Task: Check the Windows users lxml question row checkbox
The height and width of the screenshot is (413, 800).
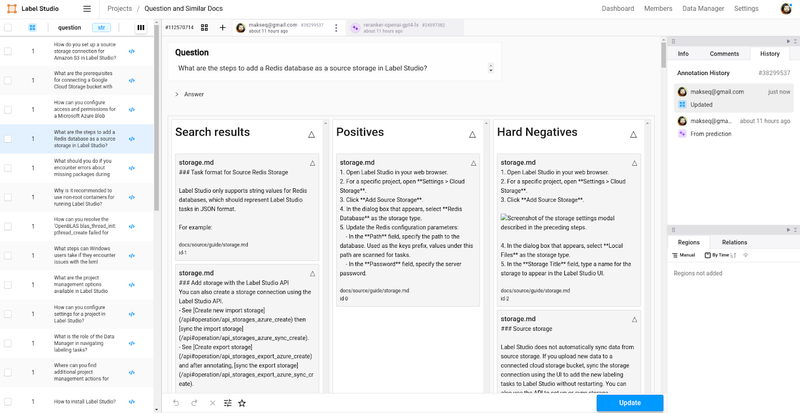Action: click(8, 255)
